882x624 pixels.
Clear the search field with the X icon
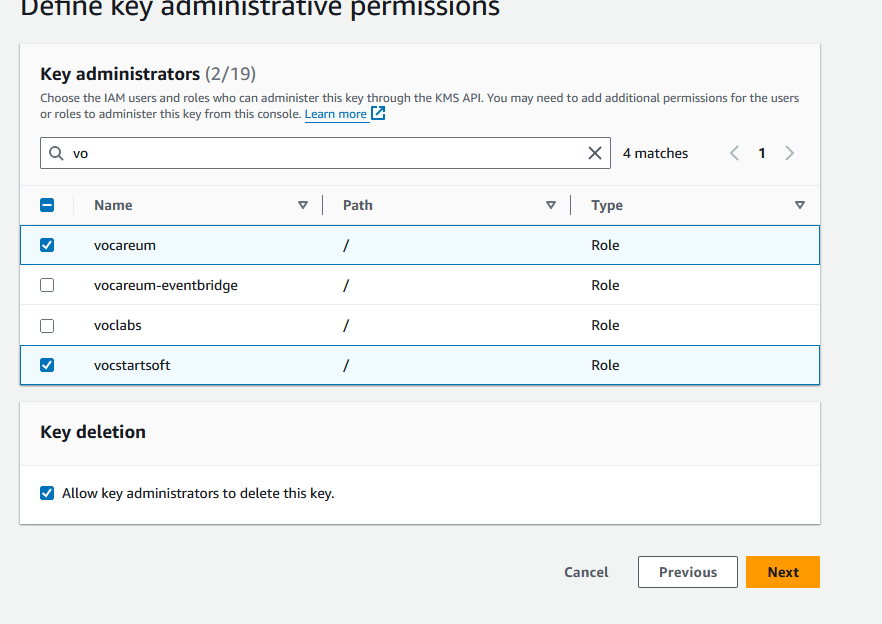tap(595, 153)
